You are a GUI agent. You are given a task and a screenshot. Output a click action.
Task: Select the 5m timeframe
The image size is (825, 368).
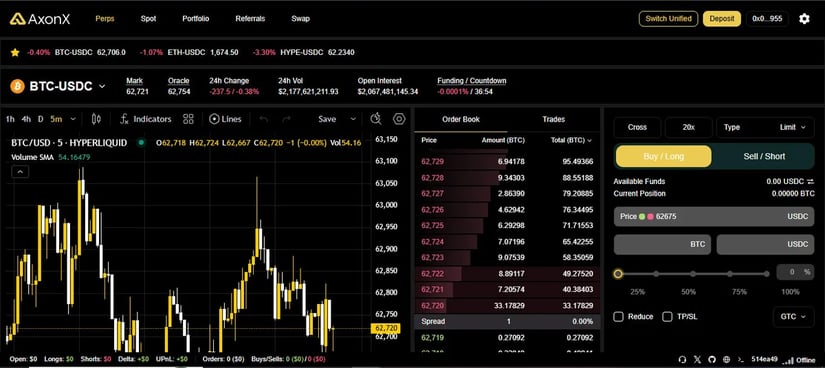coord(56,119)
